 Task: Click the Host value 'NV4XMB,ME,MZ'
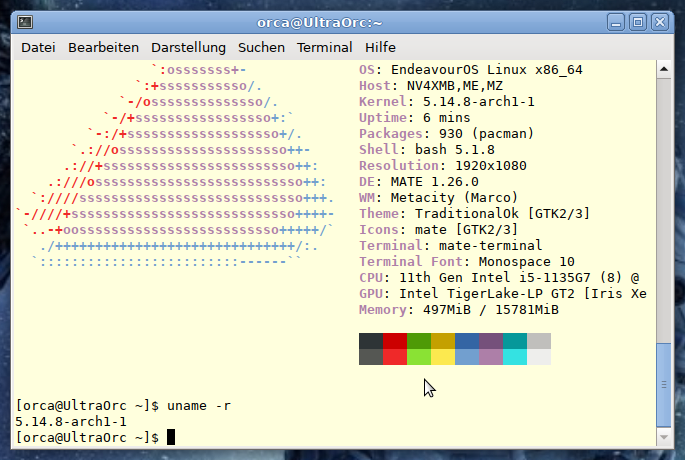[x=455, y=86]
